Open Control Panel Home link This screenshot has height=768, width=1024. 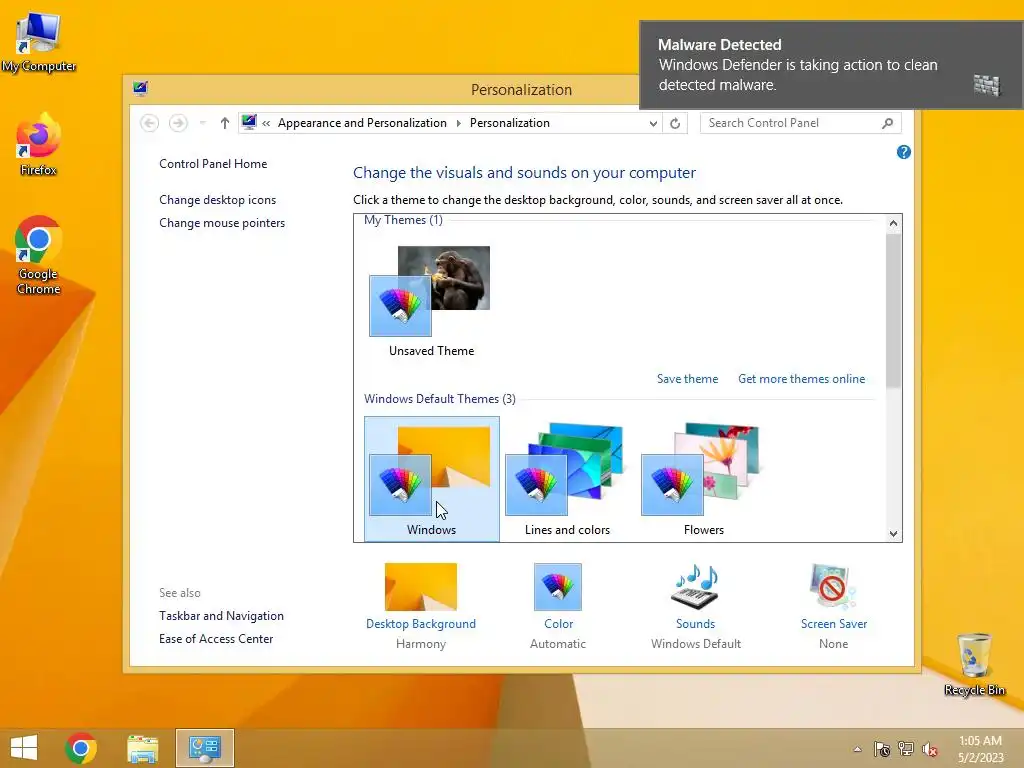(x=213, y=164)
